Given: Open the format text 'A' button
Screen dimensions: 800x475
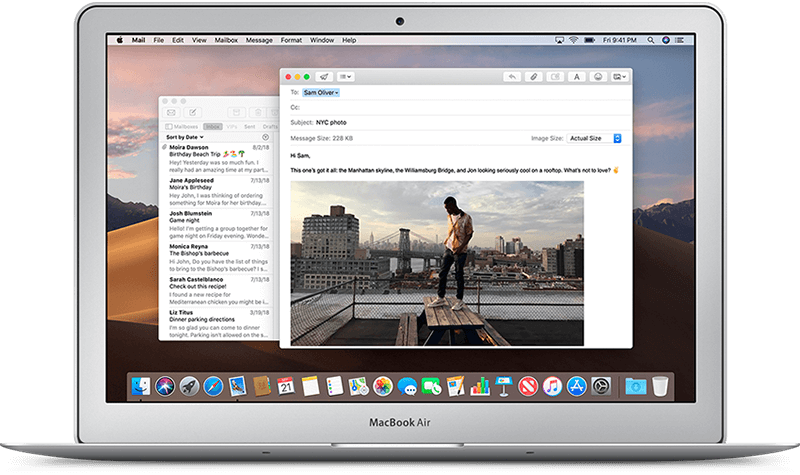Looking at the screenshot, I should click(577, 76).
